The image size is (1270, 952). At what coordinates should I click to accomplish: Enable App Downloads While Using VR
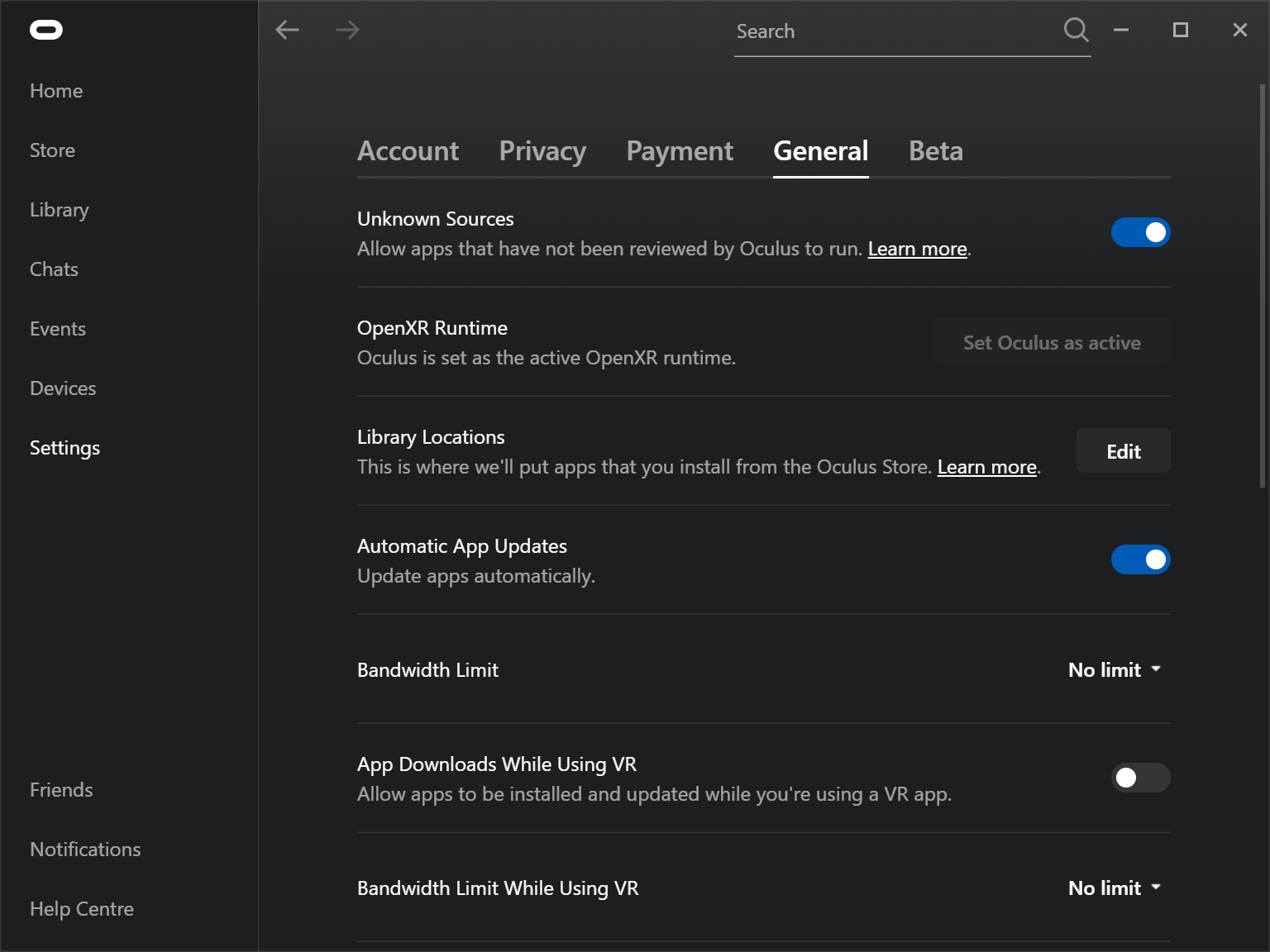(x=1141, y=778)
